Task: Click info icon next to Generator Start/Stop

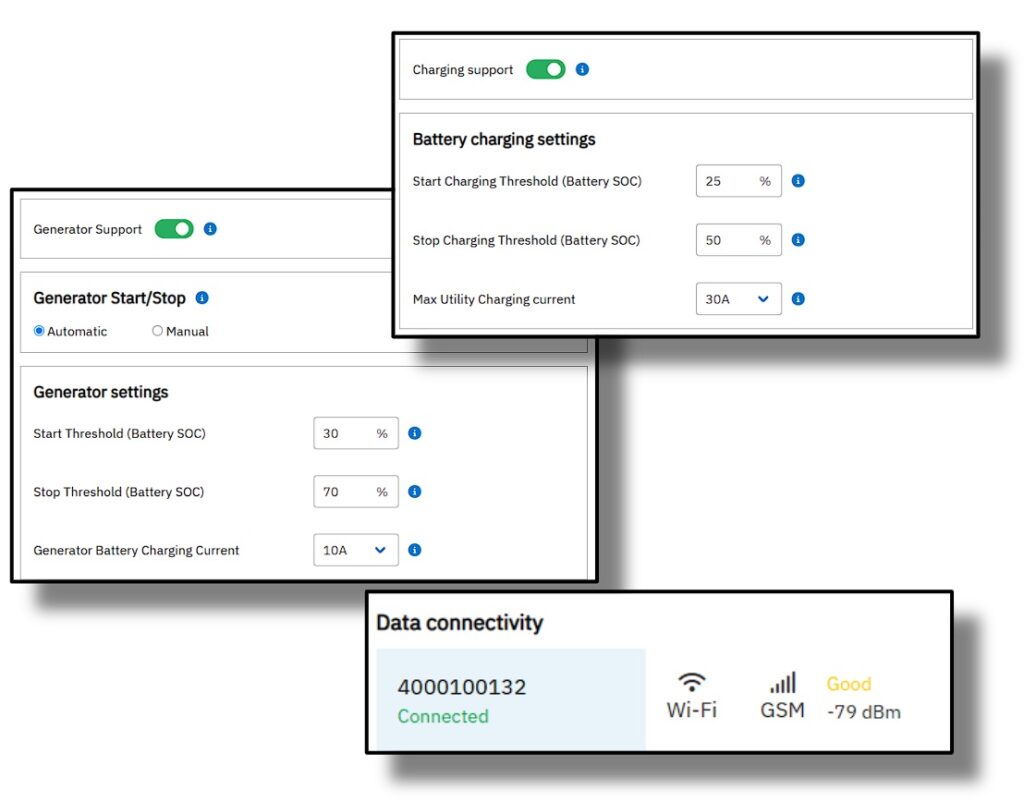Action: pyautogui.click(x=202, y=298)
